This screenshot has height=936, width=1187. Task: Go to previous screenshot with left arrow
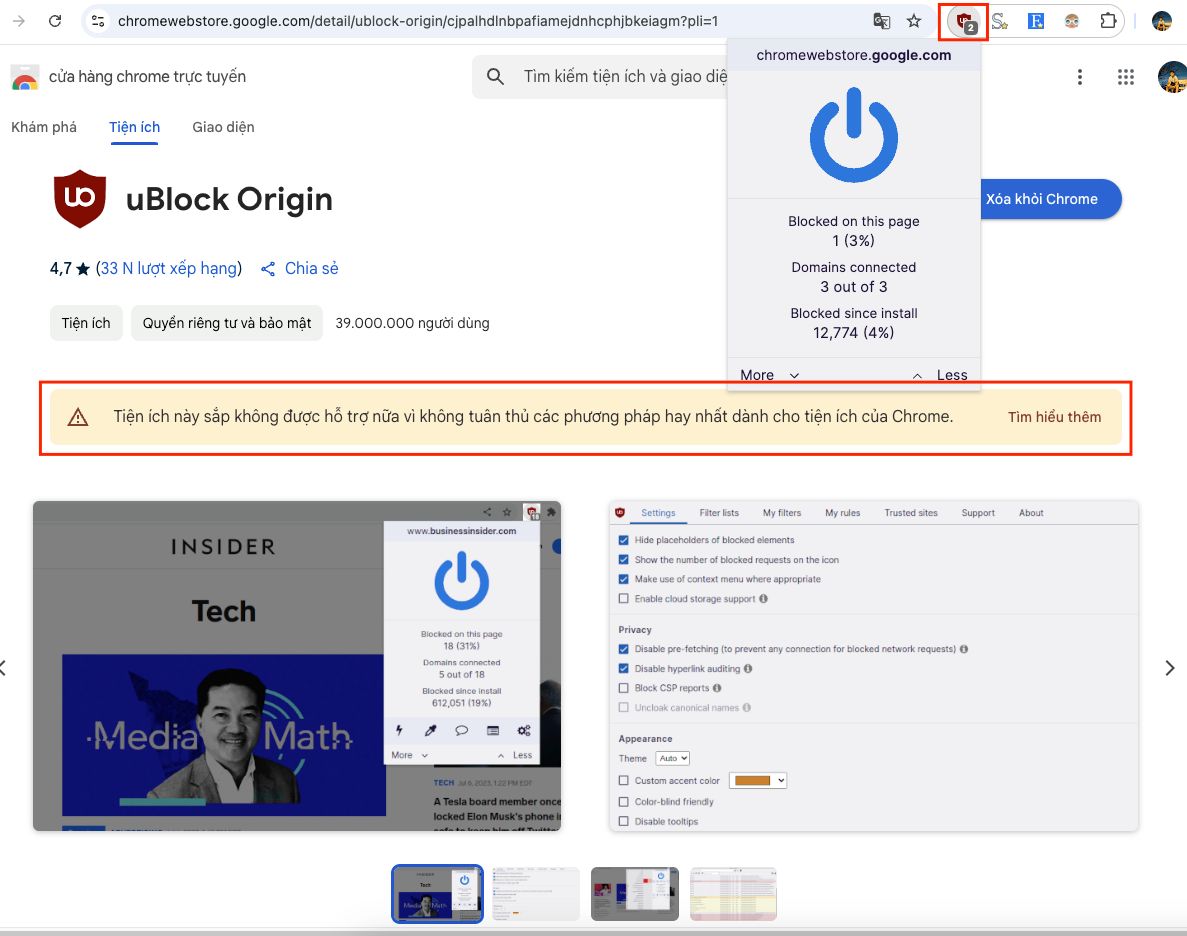click(3, 667)
